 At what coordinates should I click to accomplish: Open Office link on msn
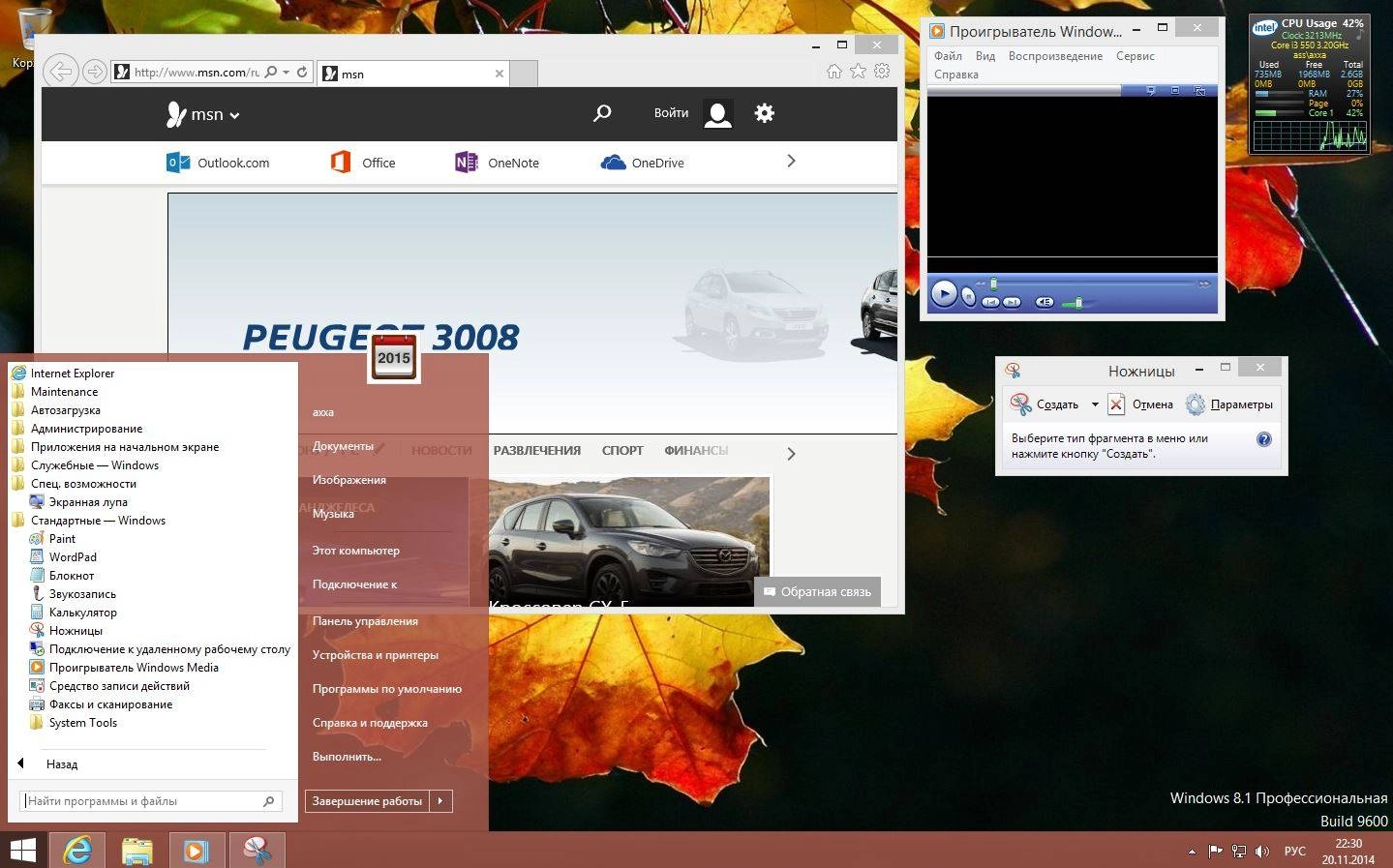pyautogui.click(x=363, y=163)
